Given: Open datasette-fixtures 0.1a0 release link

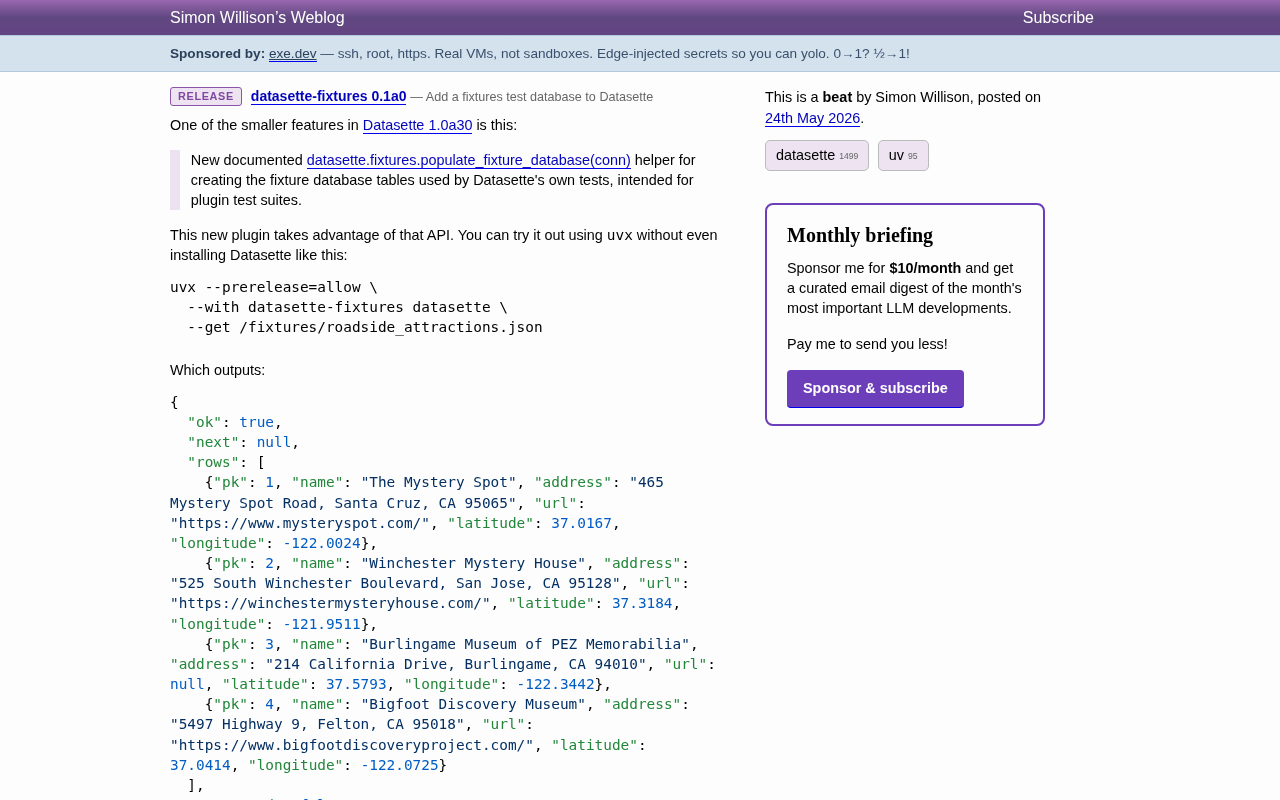Looking at the screenshot, I should click(x=328, y=97).
